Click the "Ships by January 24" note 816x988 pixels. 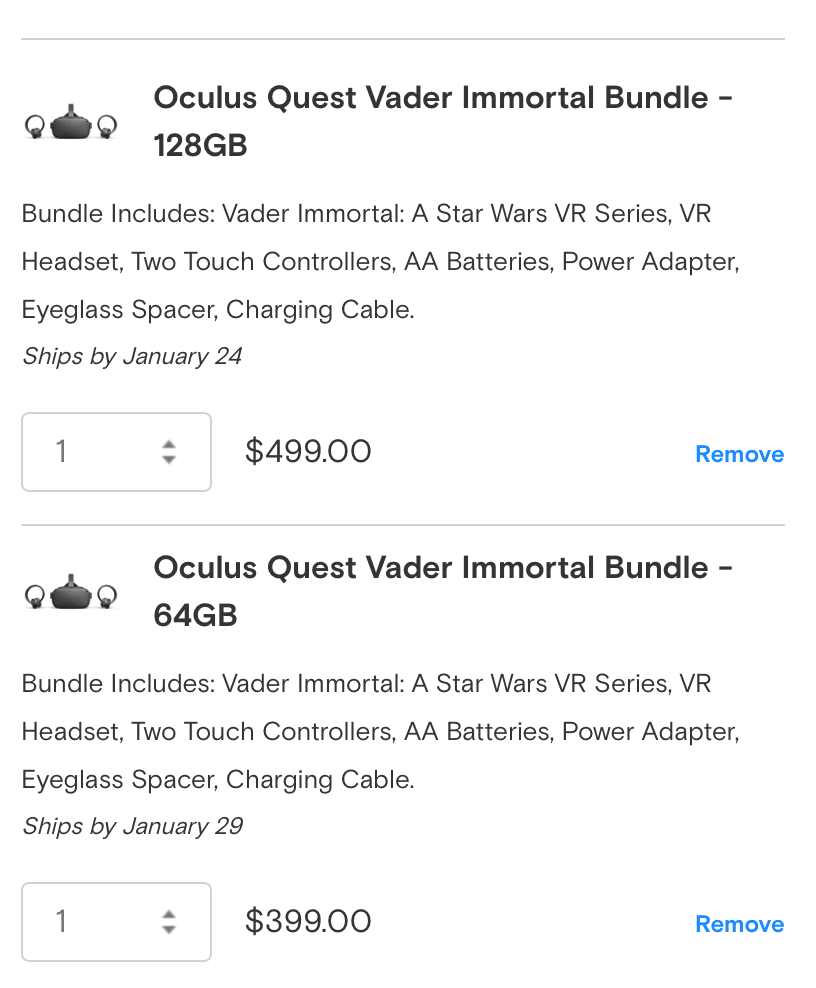[x=132, y=357]
